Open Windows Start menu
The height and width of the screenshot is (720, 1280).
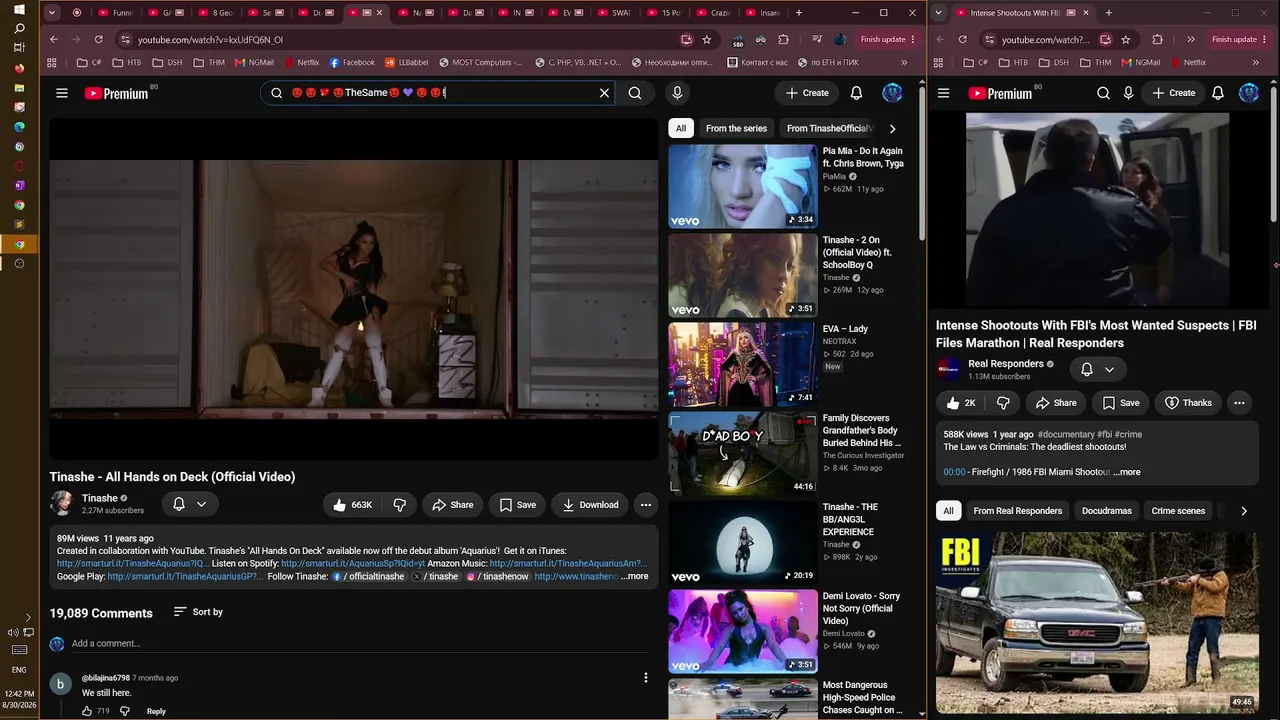pyautogui.click(x=19, y=9)
